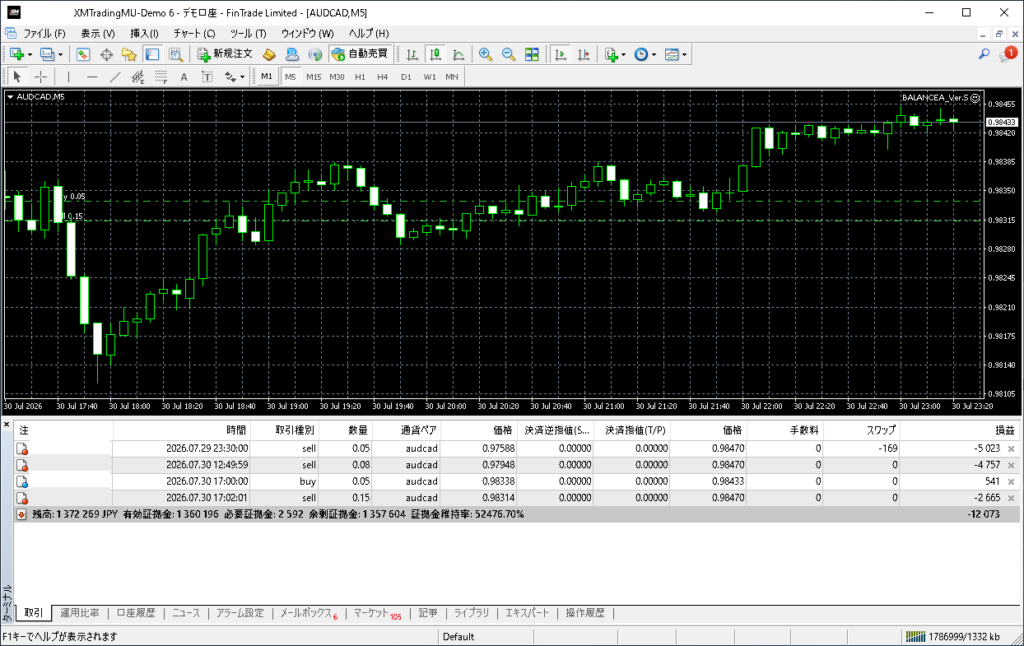Open the Strategy Tester icon
This screenshot has width=1024, height=646.
tap(175, 54)
